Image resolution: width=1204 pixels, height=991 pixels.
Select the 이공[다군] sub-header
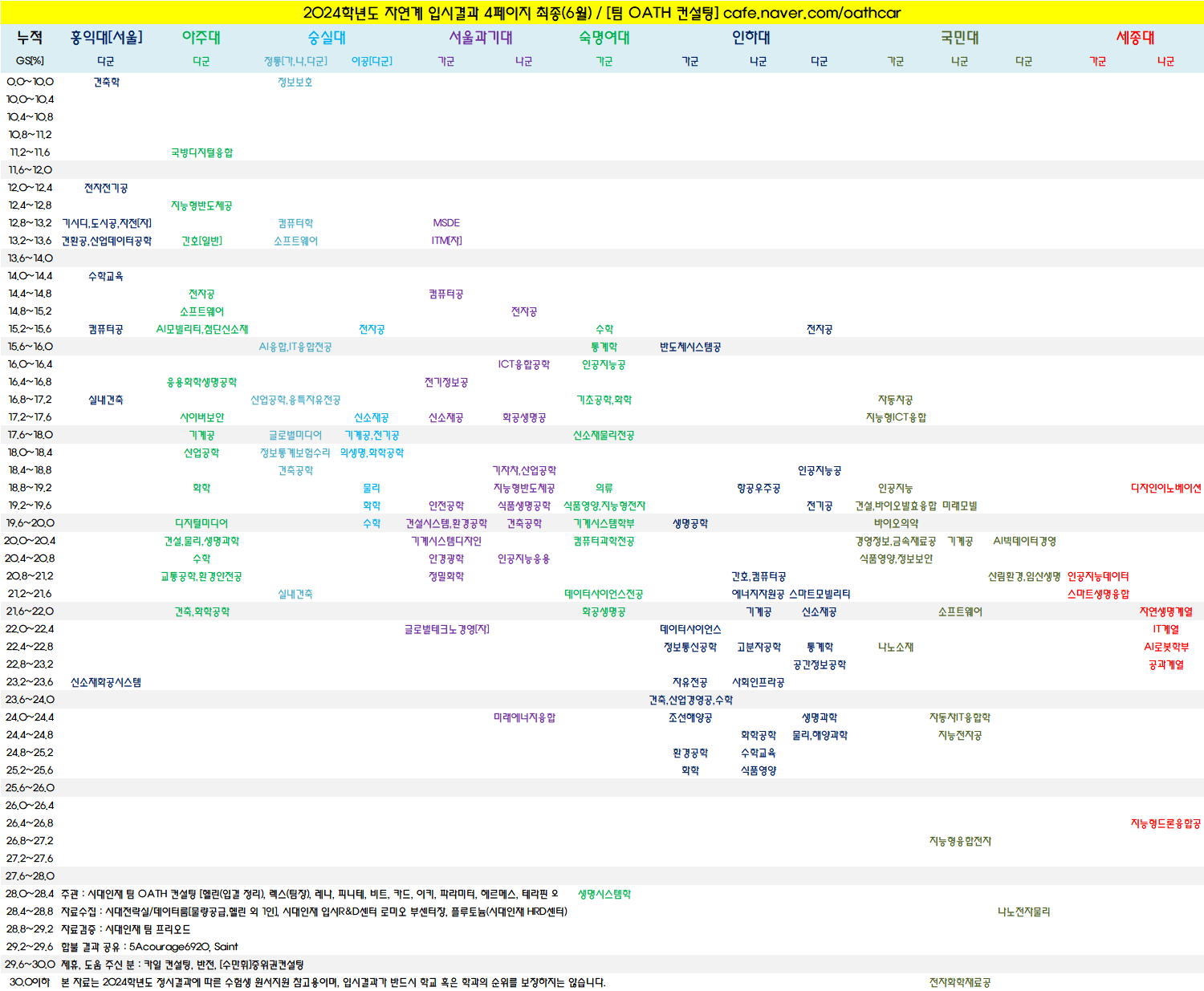[372, 61]
